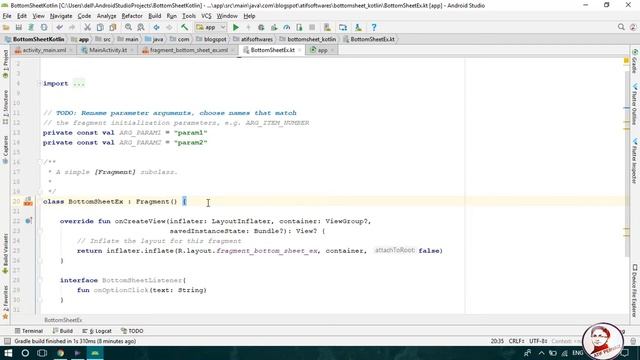The height and width of the screenshot is (360, 640).
Task: Click the Save All toolbar icon
Action: (18, 27)
